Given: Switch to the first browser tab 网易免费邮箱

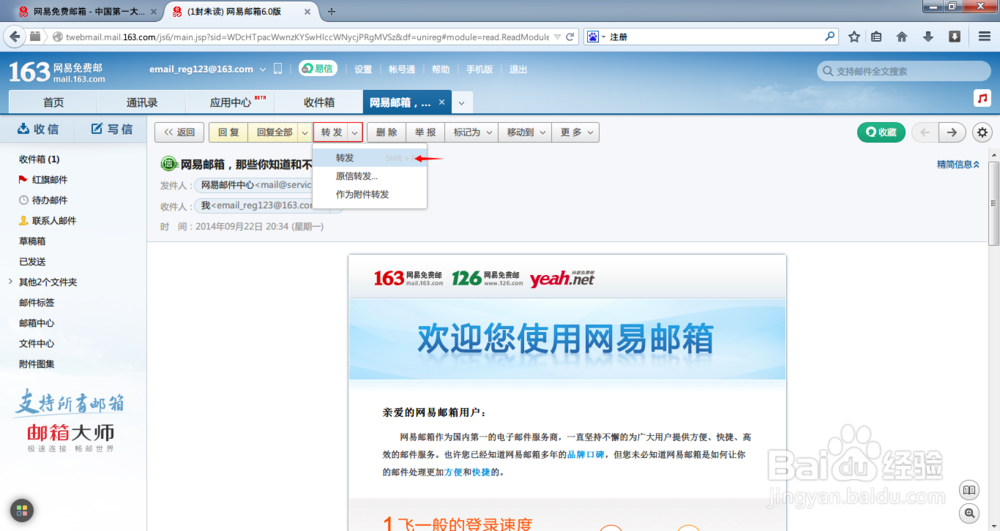Looking at the screenshot, I should click(88, 11).
